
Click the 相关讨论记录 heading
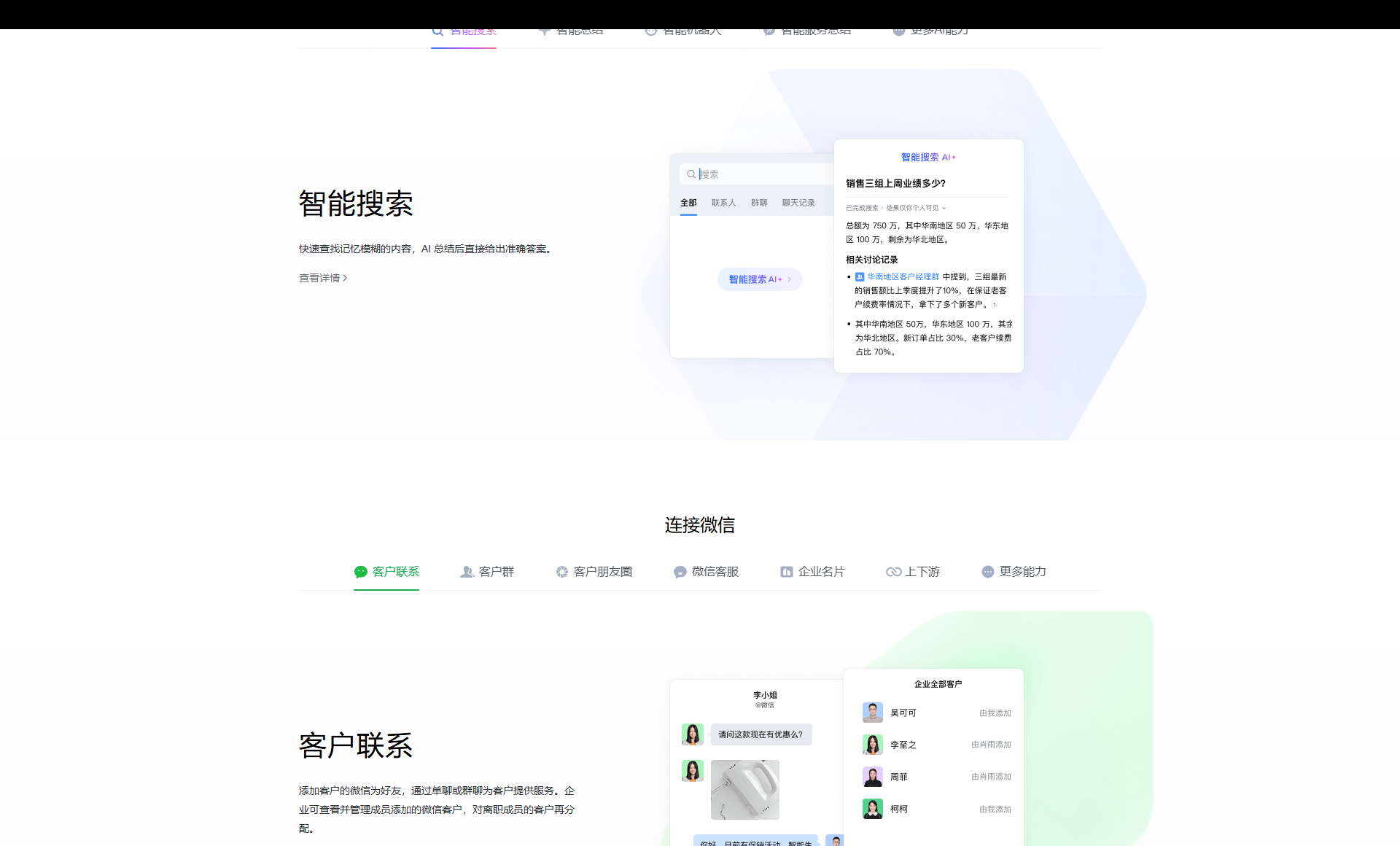click(x=872, y=260)
